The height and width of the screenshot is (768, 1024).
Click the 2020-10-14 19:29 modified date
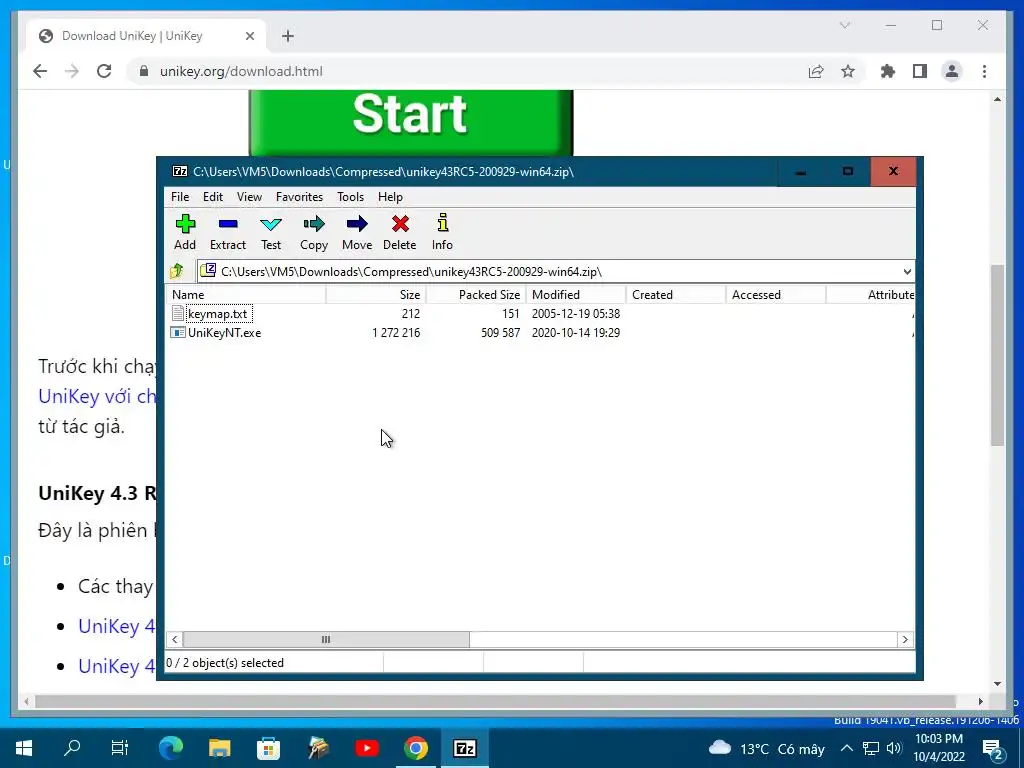(x=575, y=332)
